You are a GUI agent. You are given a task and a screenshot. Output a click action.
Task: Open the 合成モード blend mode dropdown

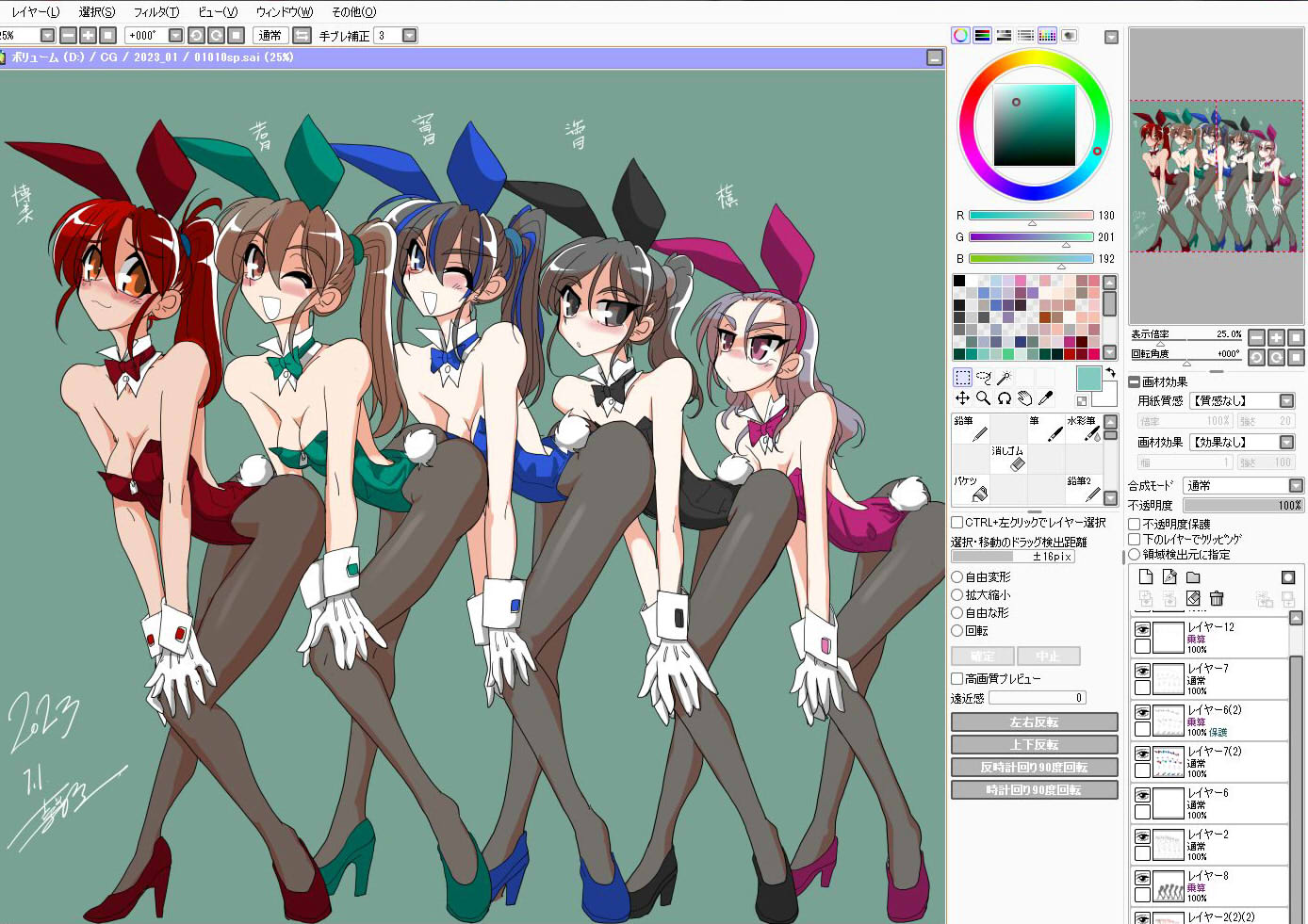(x=1296, y=486)
